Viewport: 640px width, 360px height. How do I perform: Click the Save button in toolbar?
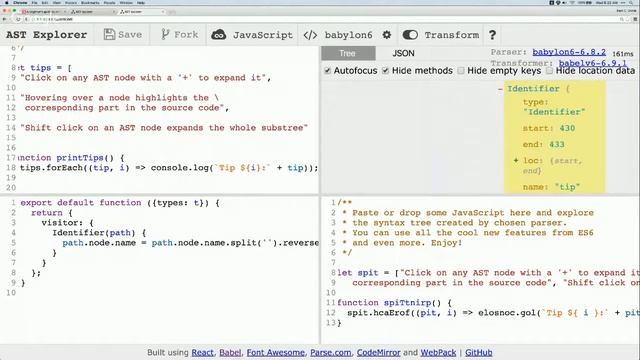123,35
